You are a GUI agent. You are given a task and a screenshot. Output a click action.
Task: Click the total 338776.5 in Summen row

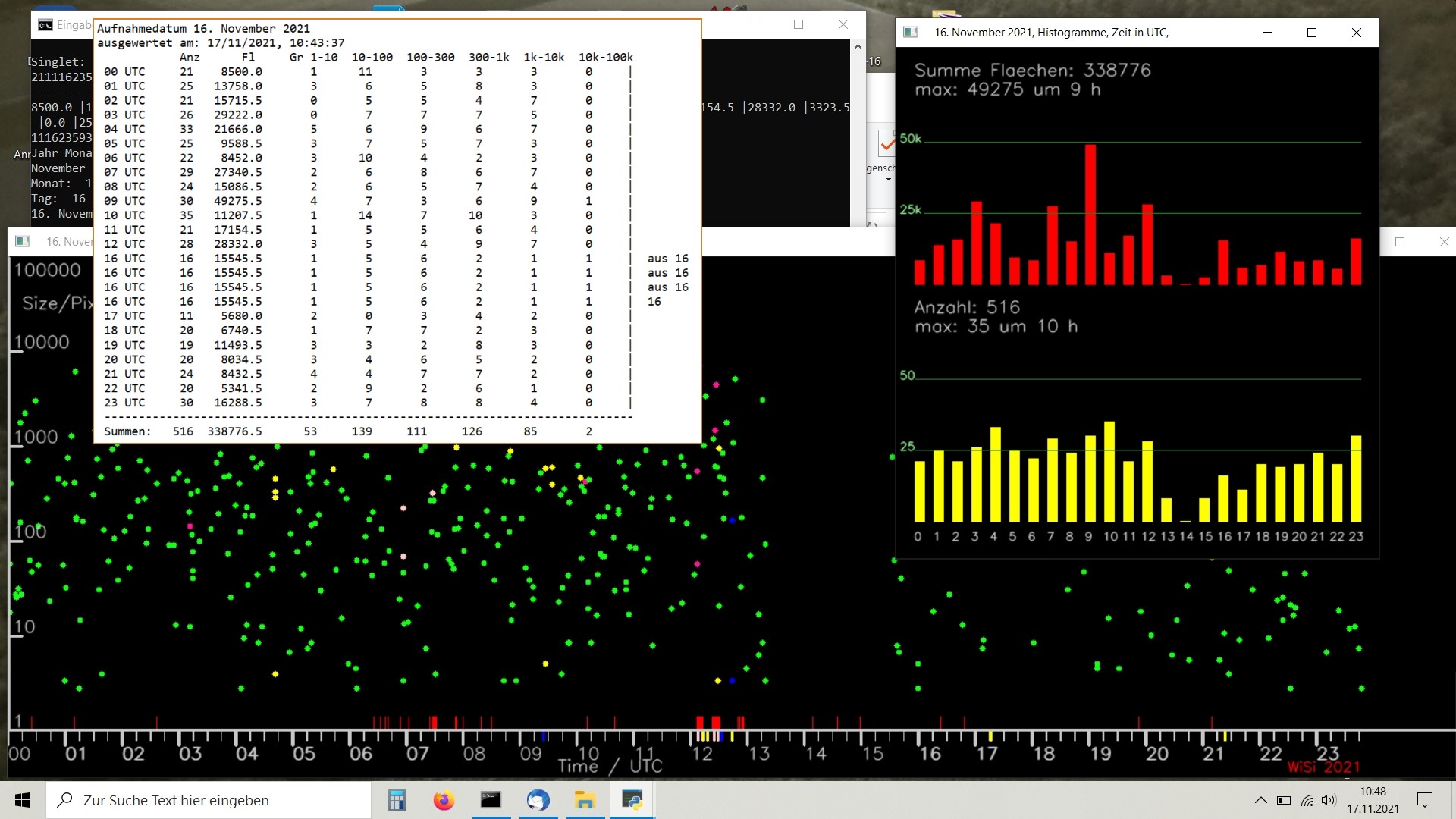coord(234,431)
